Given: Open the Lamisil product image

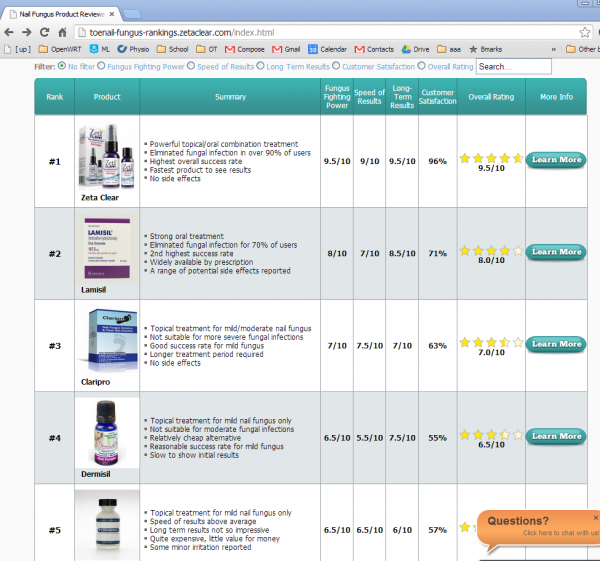Looking at the screenshot, I should coord(107,249).
